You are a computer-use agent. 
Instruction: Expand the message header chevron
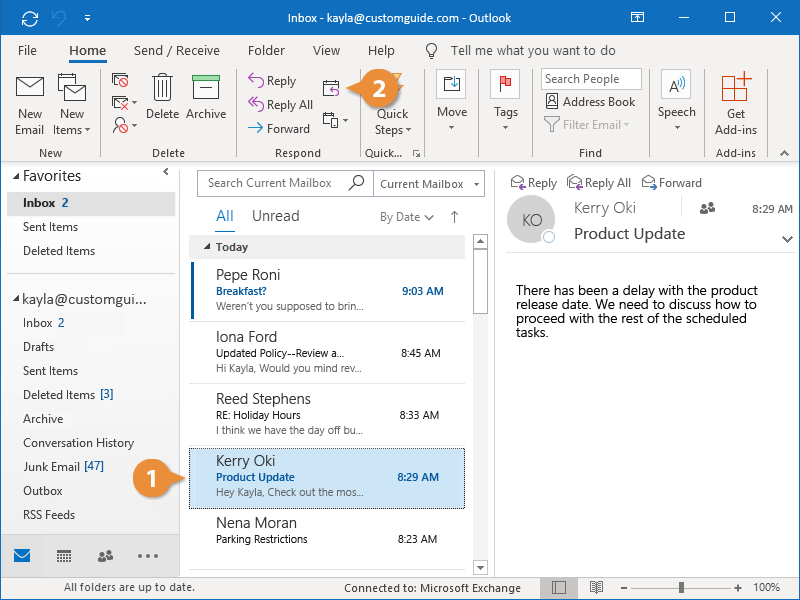787,239
